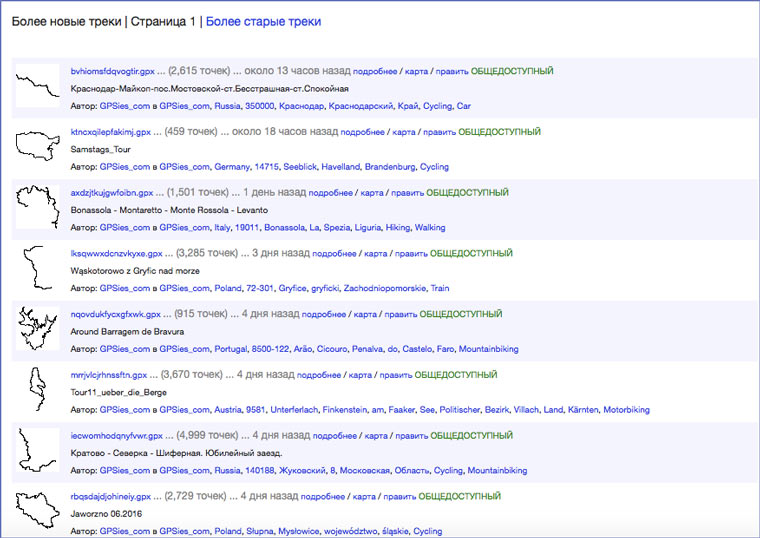Click the Wąskotorowo z Gryfic track thumbnail
Screen dimensions: 760x538
pos(37,268)
